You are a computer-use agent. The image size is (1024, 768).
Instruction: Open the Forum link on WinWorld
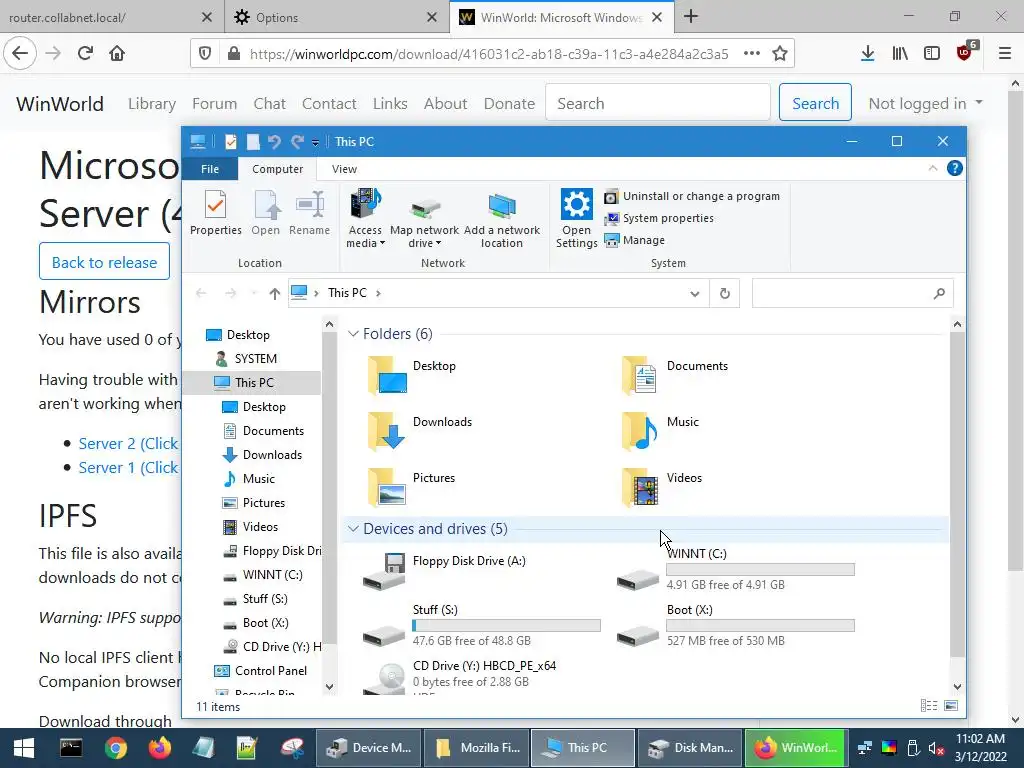(214, 103)
